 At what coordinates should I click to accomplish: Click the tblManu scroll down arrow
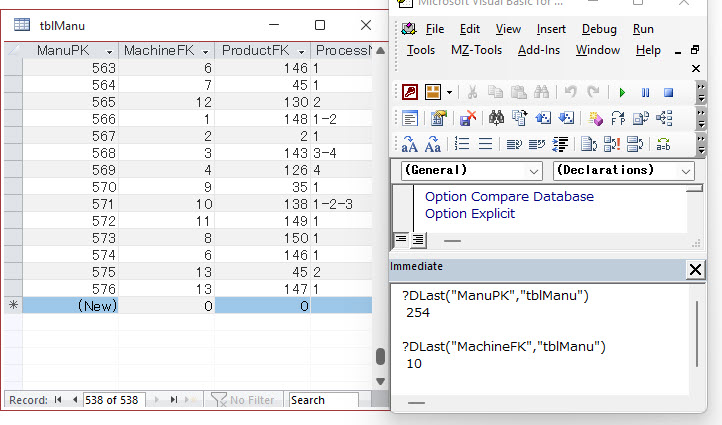[x=380, y=381]
